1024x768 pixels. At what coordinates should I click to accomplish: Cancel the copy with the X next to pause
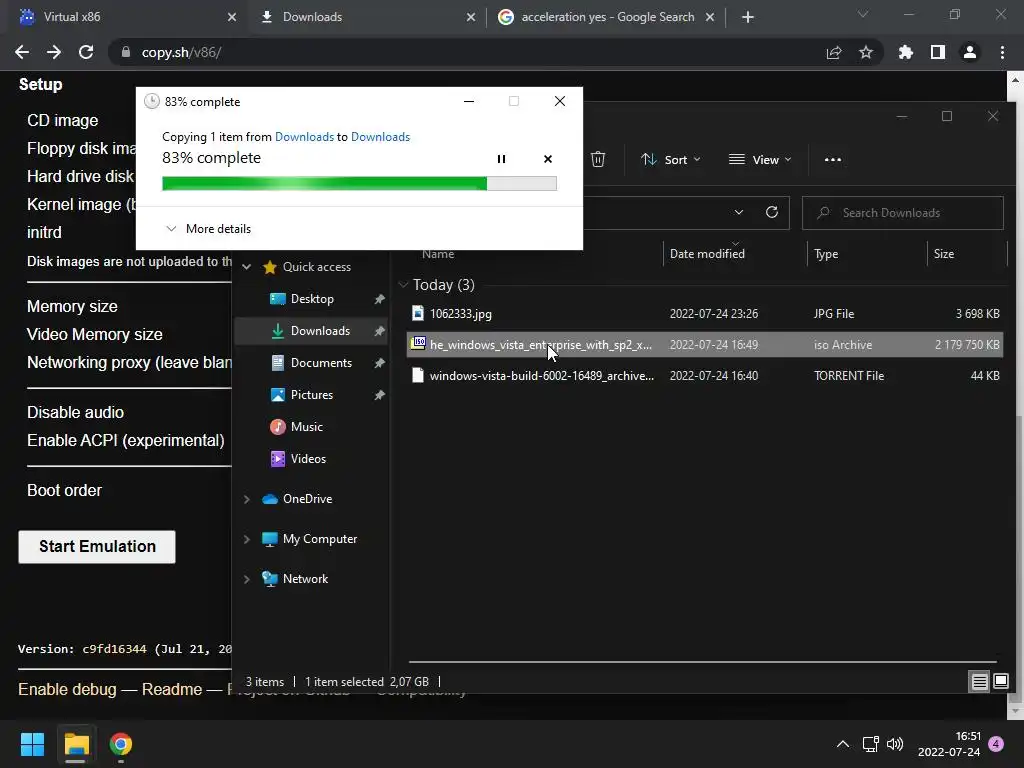(x=548, y=159)
